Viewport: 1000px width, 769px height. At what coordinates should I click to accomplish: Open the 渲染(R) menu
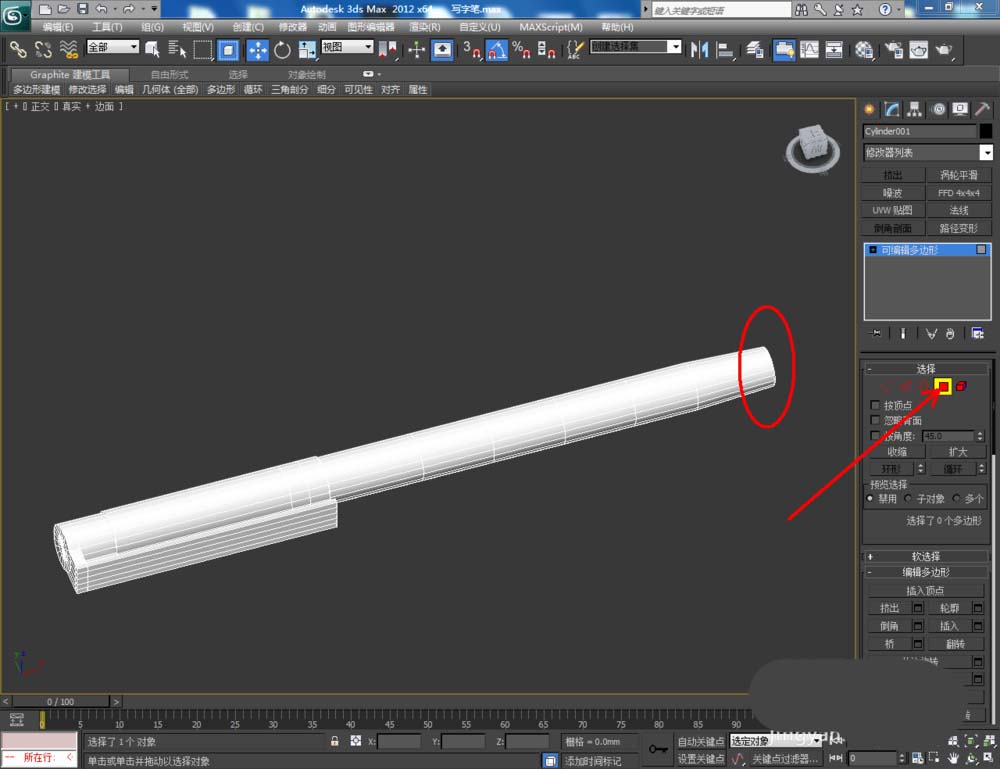pyautogui.click(x=425, y=27)
